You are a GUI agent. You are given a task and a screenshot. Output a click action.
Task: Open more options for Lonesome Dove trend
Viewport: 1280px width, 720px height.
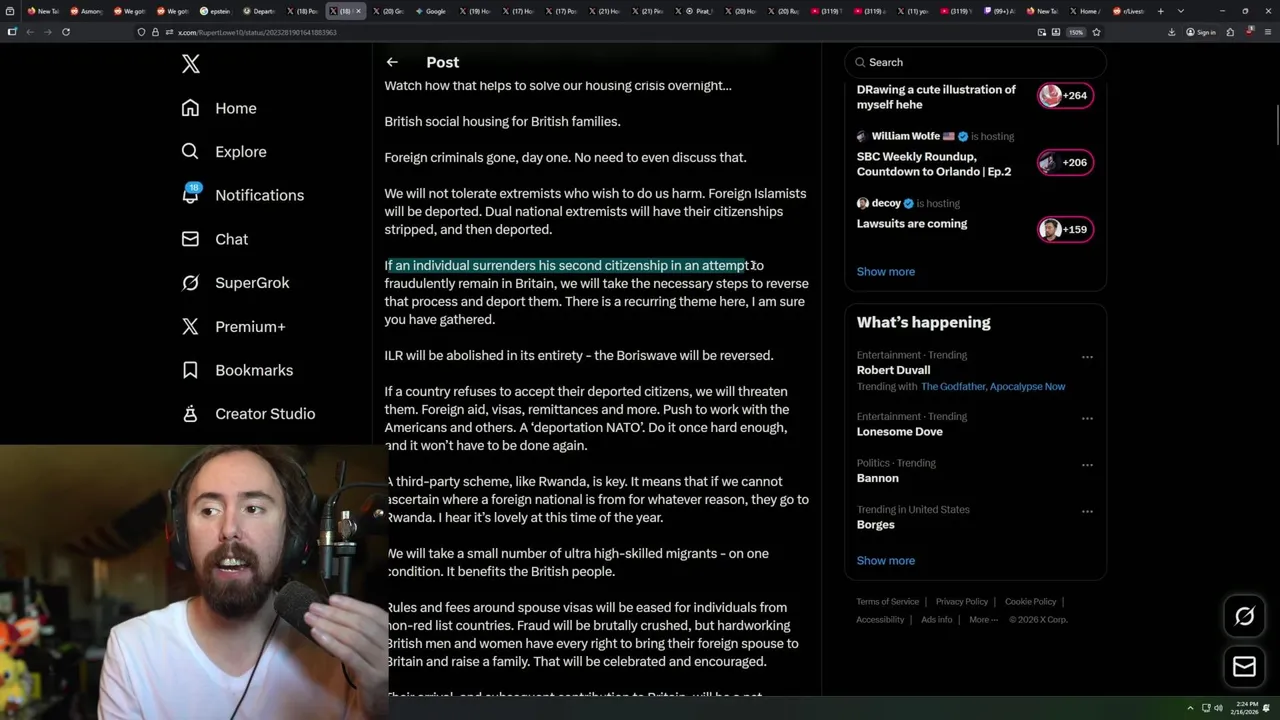[1087, 418]
